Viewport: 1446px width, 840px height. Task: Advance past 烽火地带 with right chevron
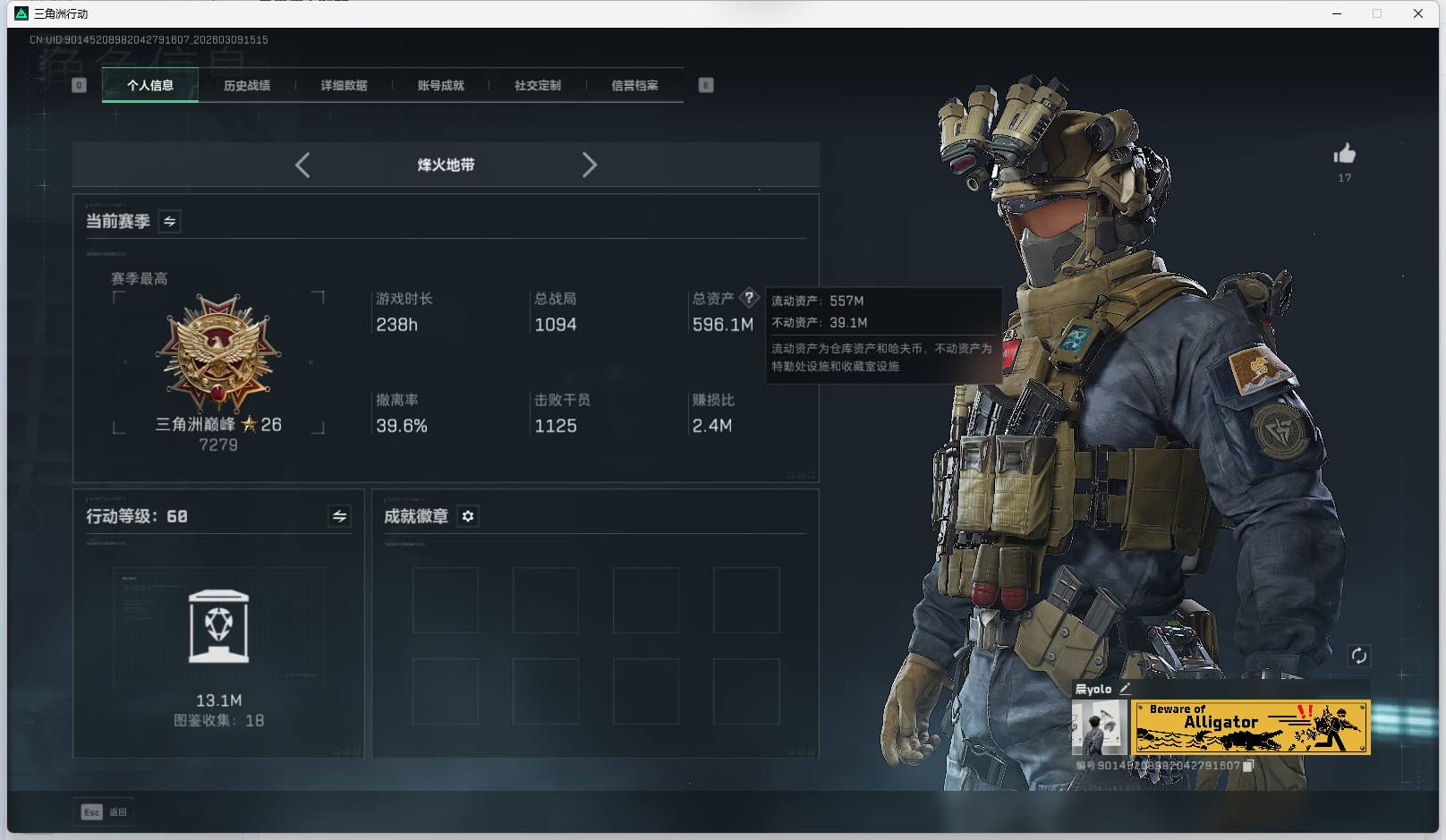(x=590, y=165)
